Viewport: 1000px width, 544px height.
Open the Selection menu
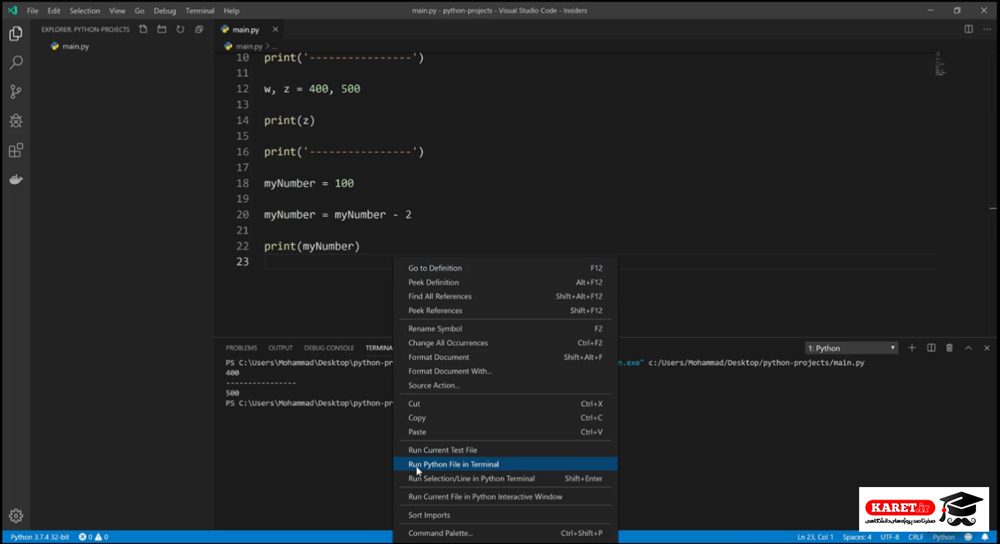pyautogui.click(x=85, y=11)
